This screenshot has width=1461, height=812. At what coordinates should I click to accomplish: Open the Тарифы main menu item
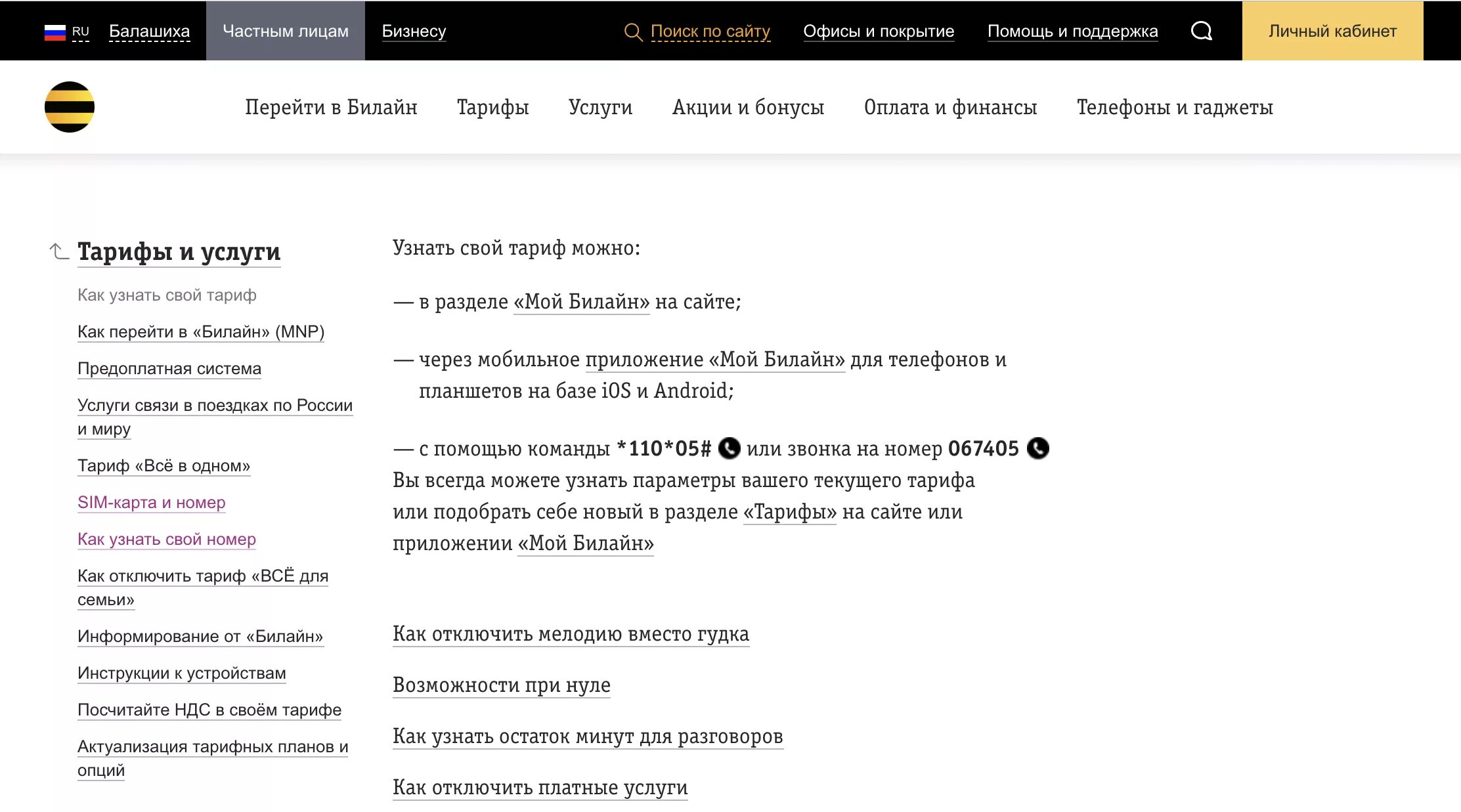click(493, 107)
